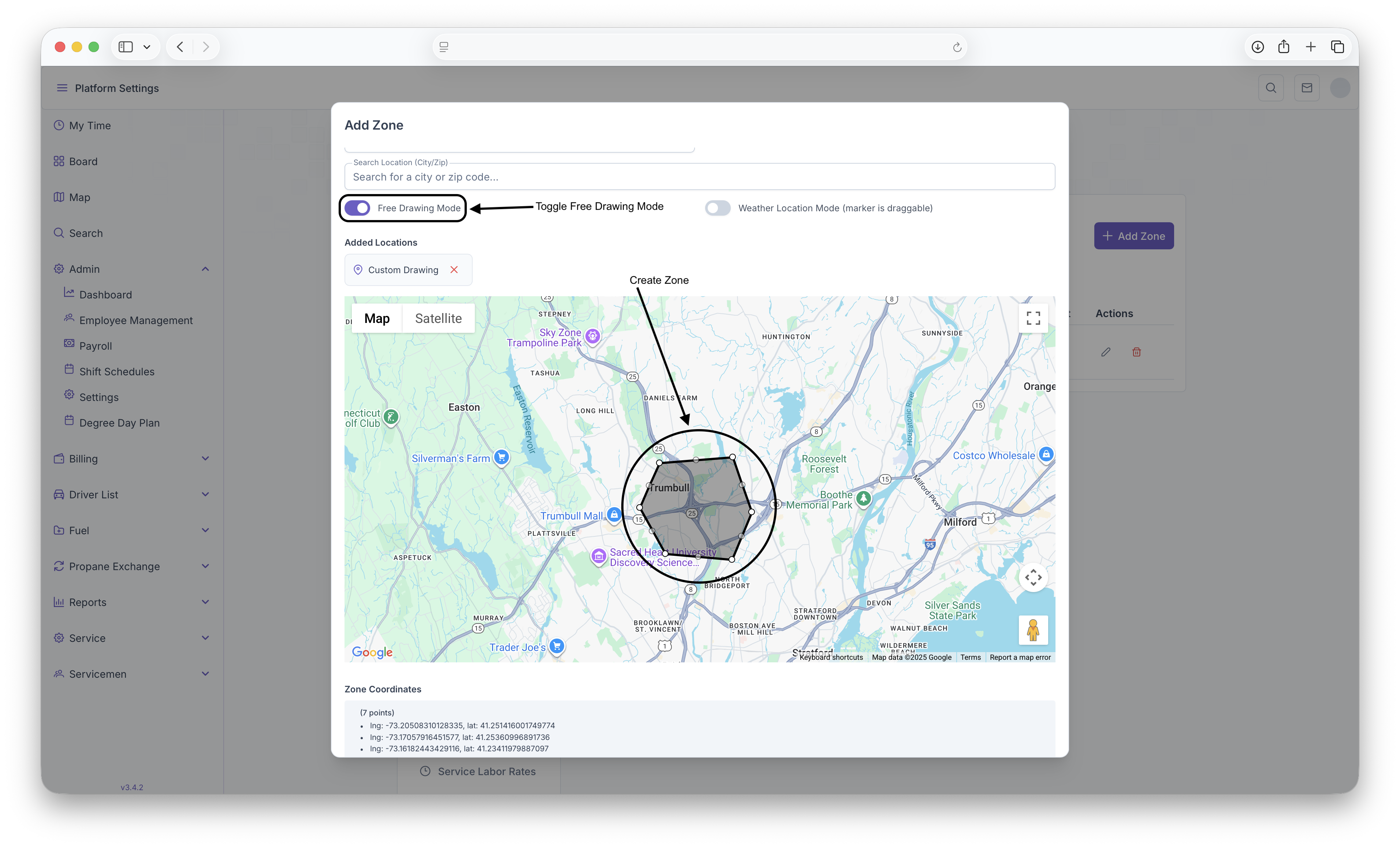Click the search magnifier icon in header
Screen dimensions: 1400x848
pyautogui.click(x=1270, y=88)
